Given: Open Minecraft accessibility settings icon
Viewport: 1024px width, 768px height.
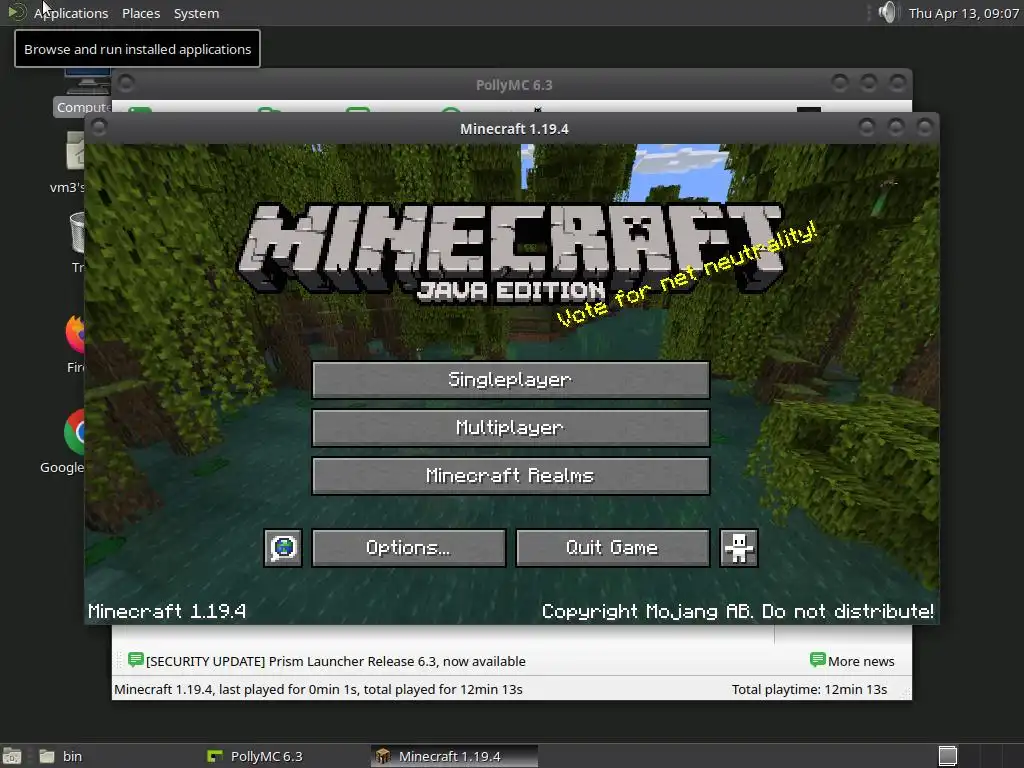Looking at the screenshot, I should pos(739,548).
